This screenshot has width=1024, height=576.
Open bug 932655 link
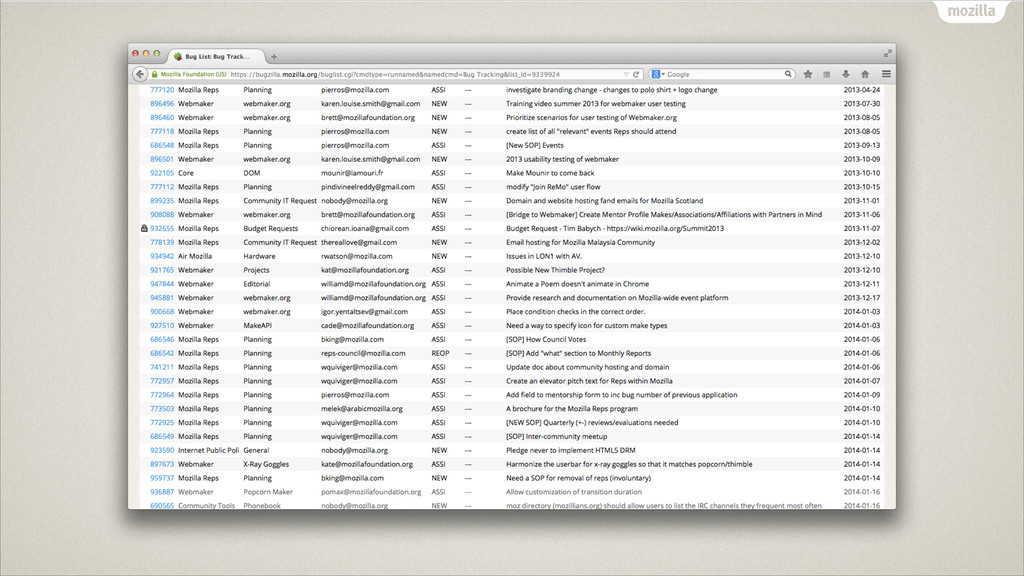(x=162, y=229)
